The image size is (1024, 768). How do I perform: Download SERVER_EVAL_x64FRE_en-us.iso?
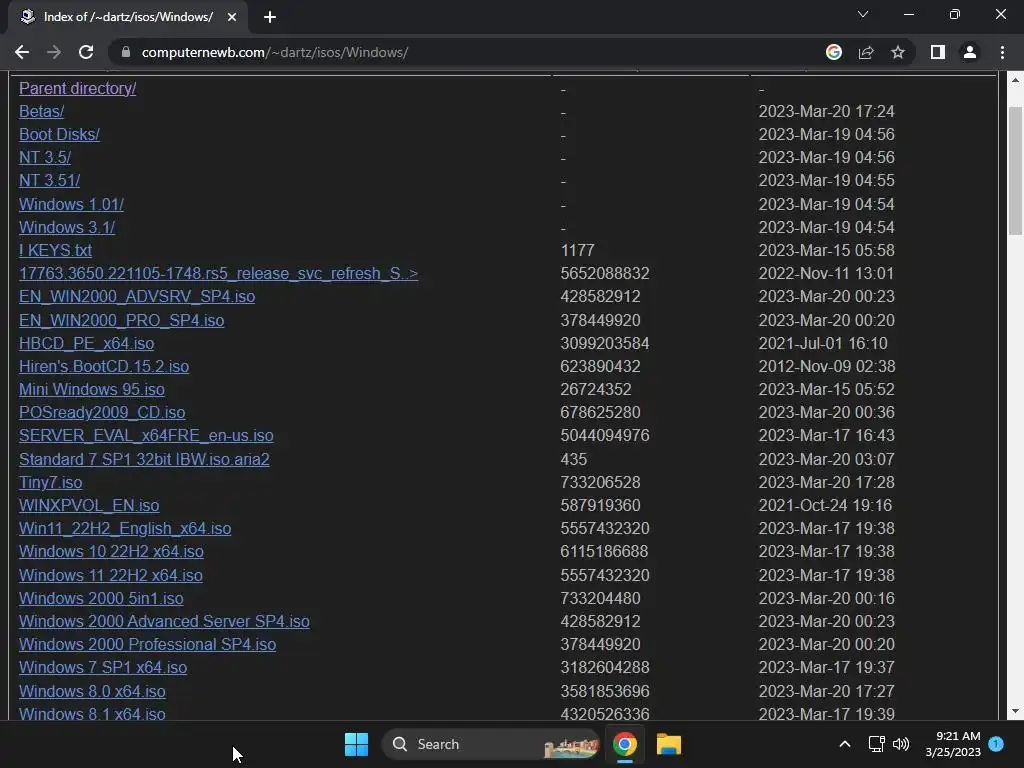(x=146, y=436)
